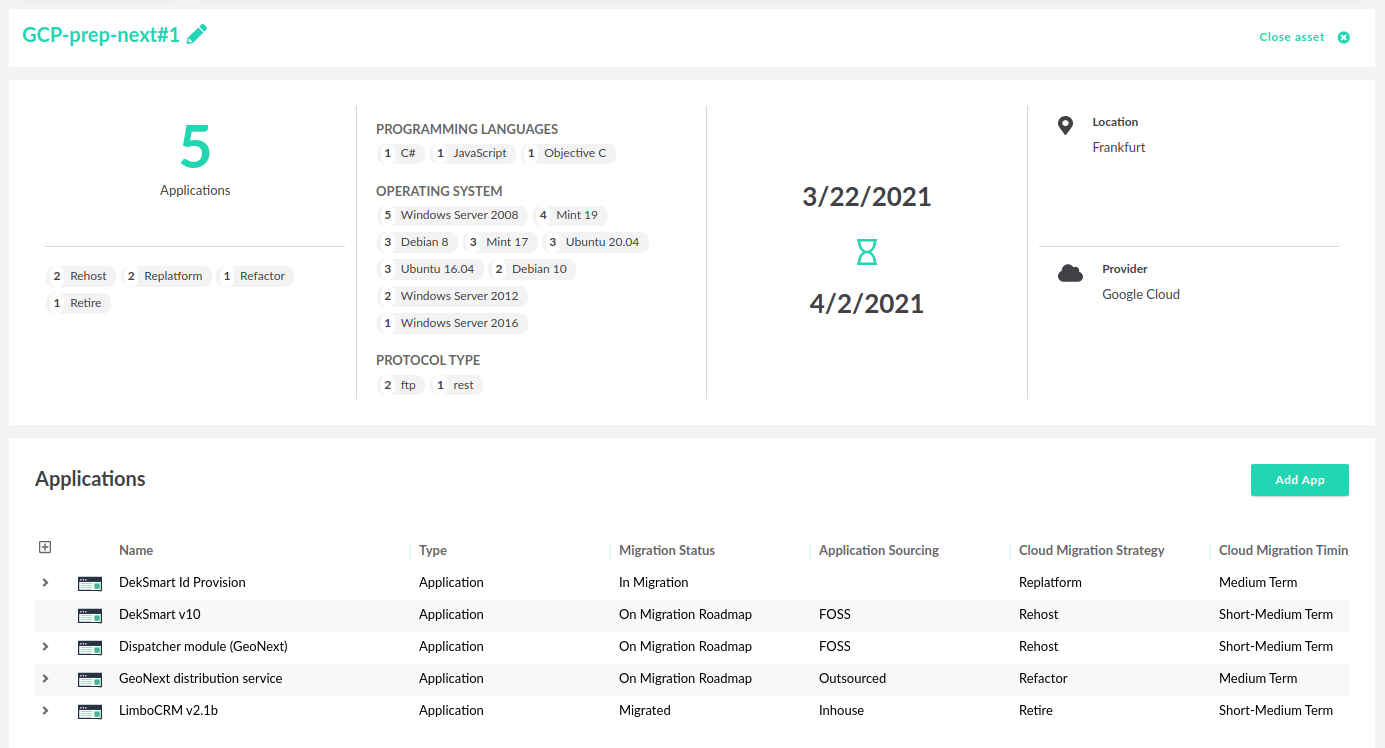1385x748 pixels.
Task: Click the Mint 17 operating system tag
Action: pos(501,242)
